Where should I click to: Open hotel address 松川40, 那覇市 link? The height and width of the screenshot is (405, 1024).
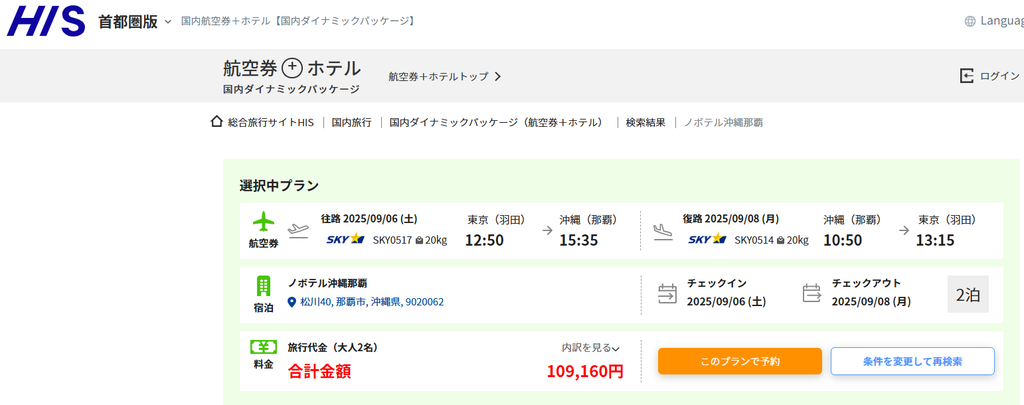click(x=372, y=302)
